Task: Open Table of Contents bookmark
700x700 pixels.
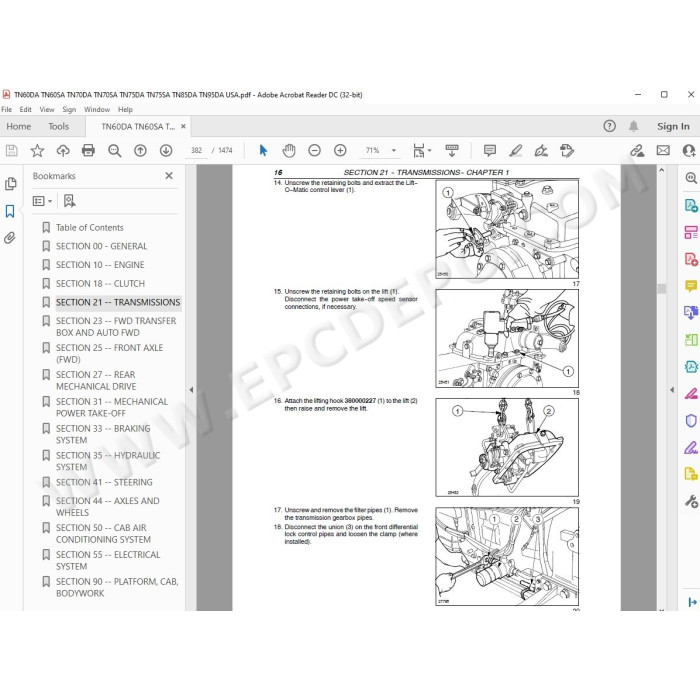Action: [89, 228]
